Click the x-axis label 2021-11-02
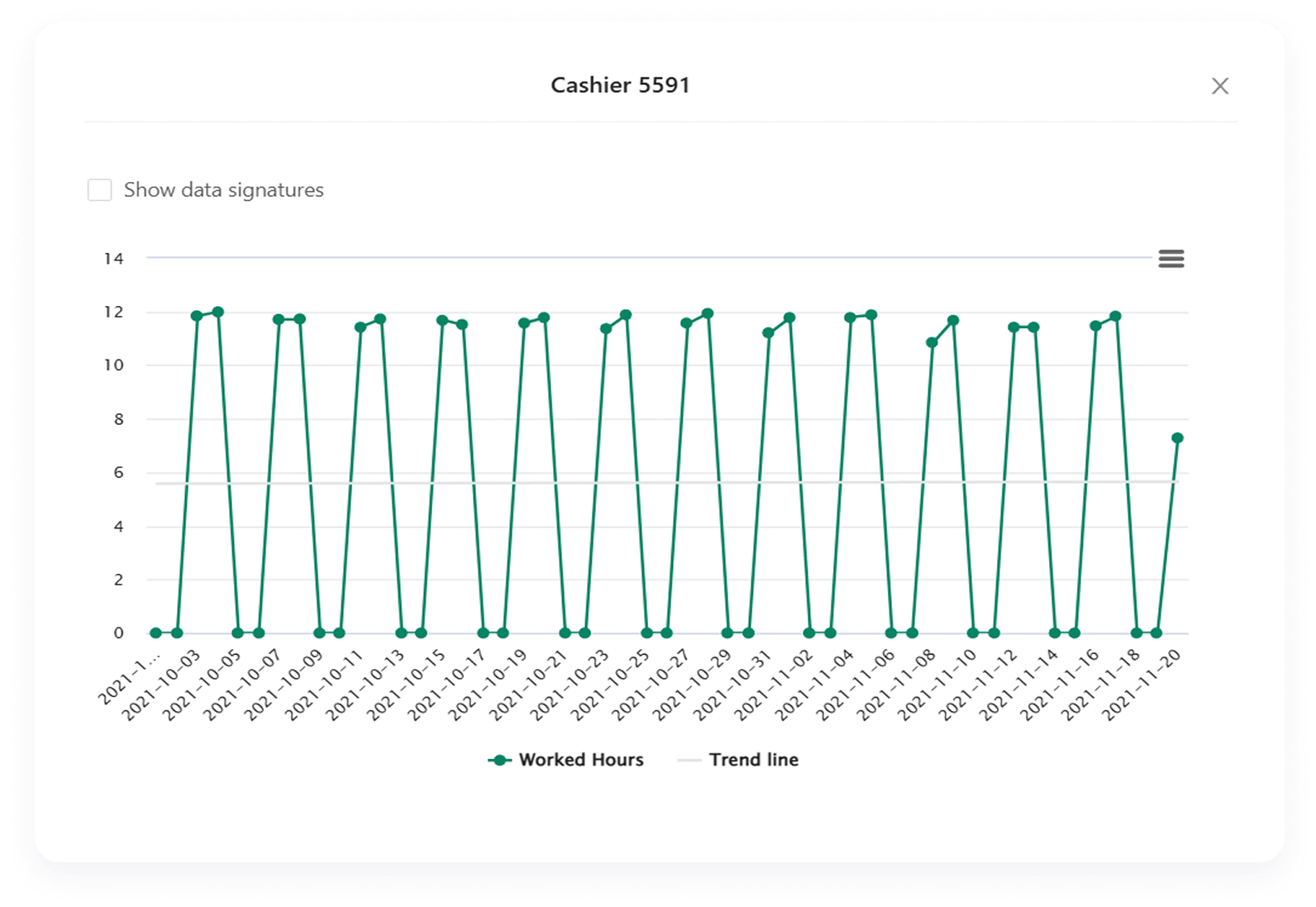This screenshot has width=1316, height=907. (775, 685)
